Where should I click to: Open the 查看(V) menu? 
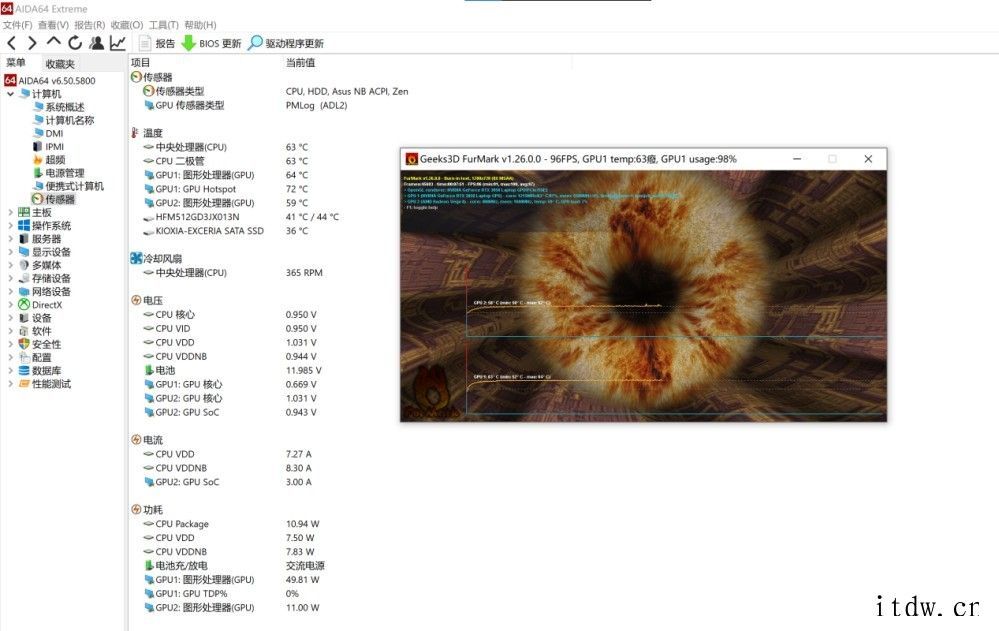[54, 25]
